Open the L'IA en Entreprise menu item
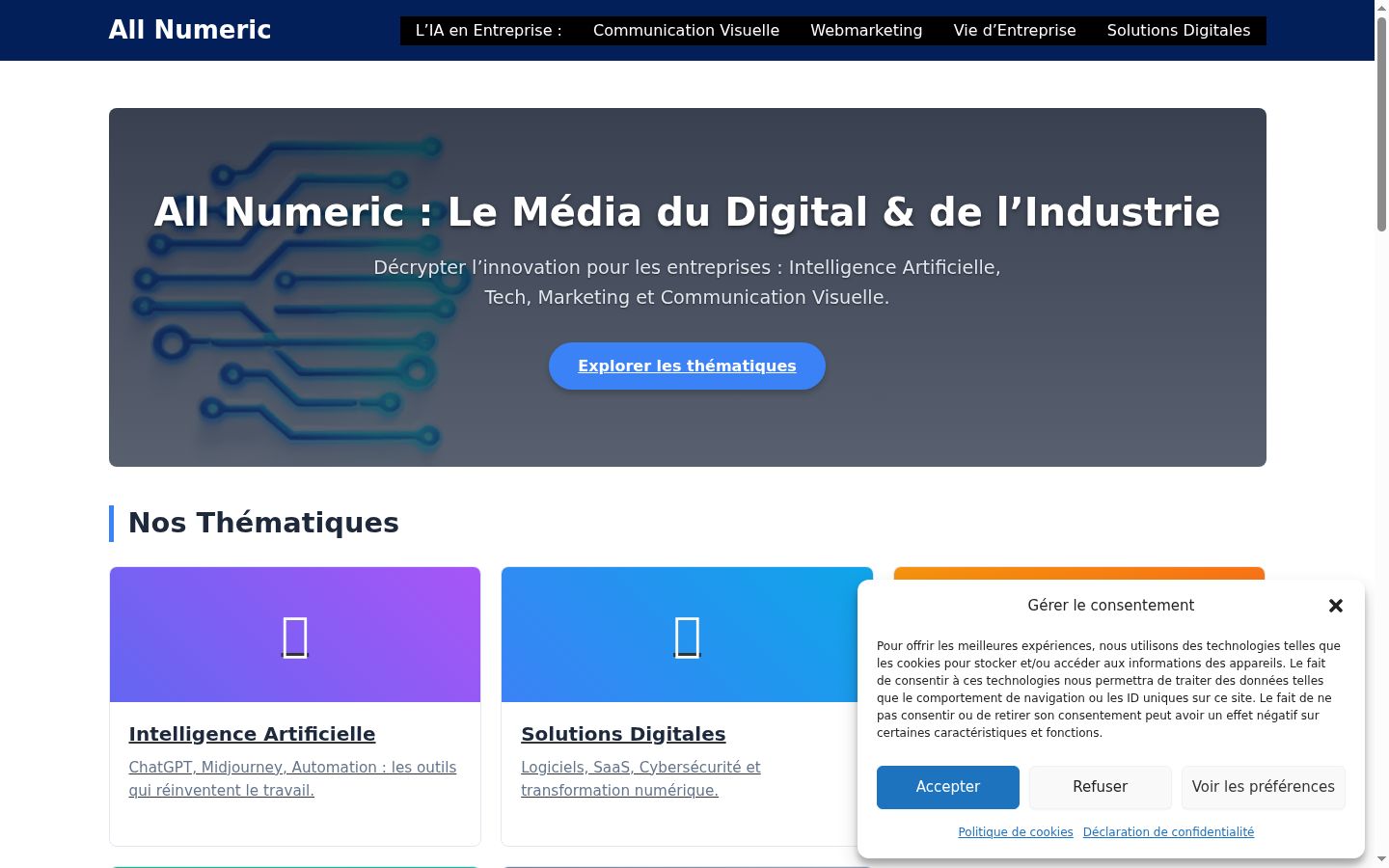Image resolution: width=1389 pixels, height=868 pixels. (489, 30)
